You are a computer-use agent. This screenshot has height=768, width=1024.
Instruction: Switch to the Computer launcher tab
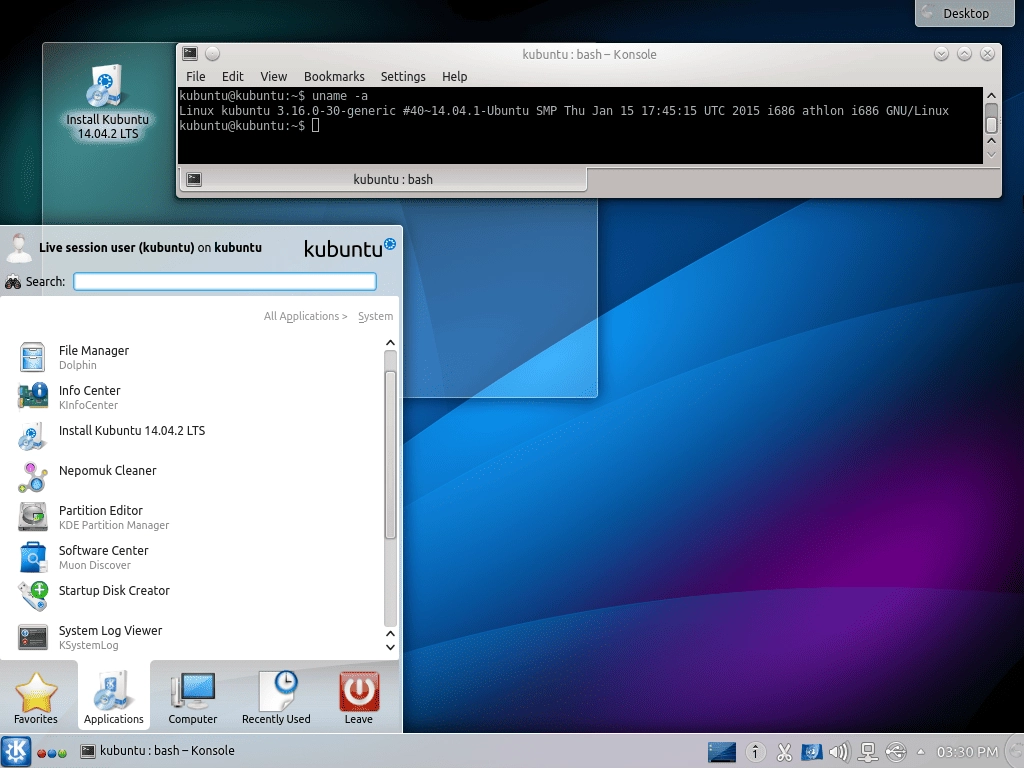tap(193, 696)
